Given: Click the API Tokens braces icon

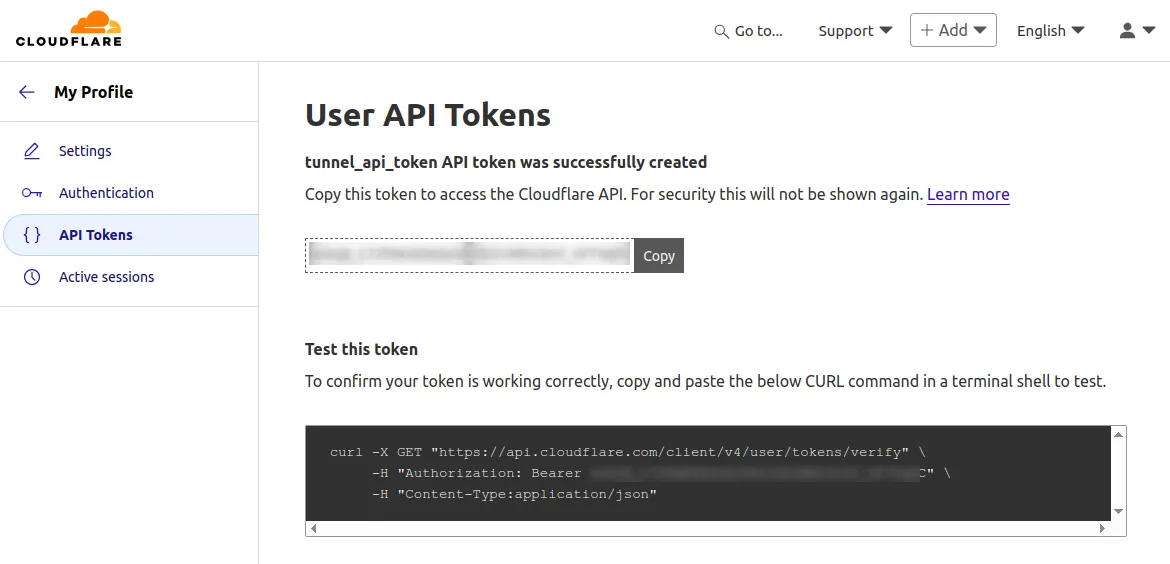Looking at the screenshot, I should click(x=32, y=235).
